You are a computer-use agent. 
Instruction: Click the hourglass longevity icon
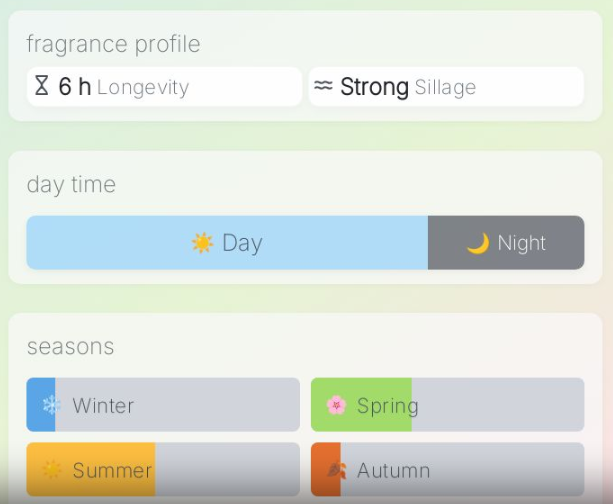pos(41,86)
